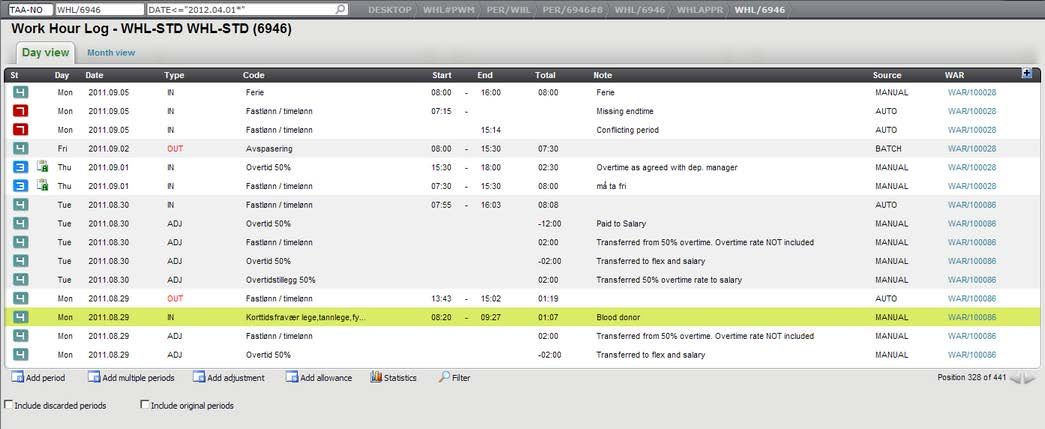Click lock icon on Overtid 50% Thursday row
This screenshot has height=429, width=1045.
tap(43, 167)
